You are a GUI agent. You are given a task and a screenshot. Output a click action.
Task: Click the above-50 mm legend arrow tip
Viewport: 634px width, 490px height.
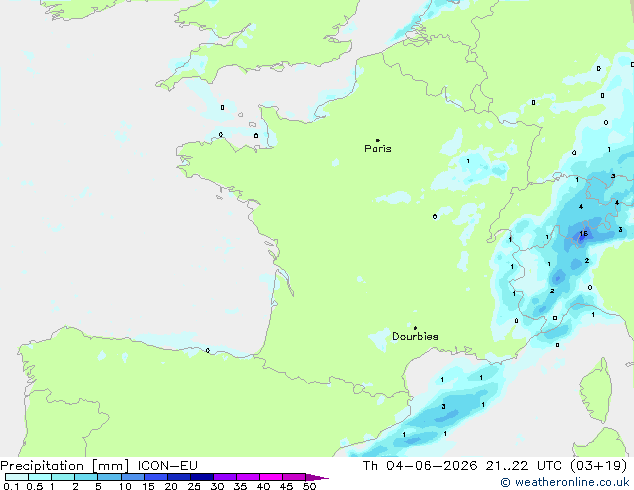[x=317, y=477]
